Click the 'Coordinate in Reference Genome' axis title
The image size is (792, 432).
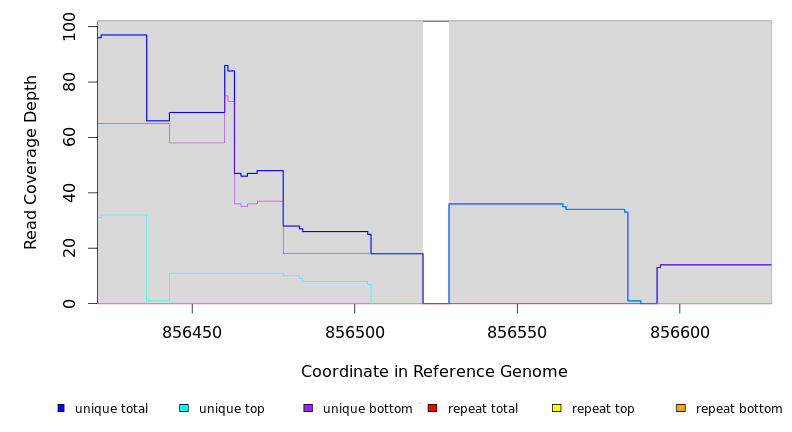click(x=434, y=372)
